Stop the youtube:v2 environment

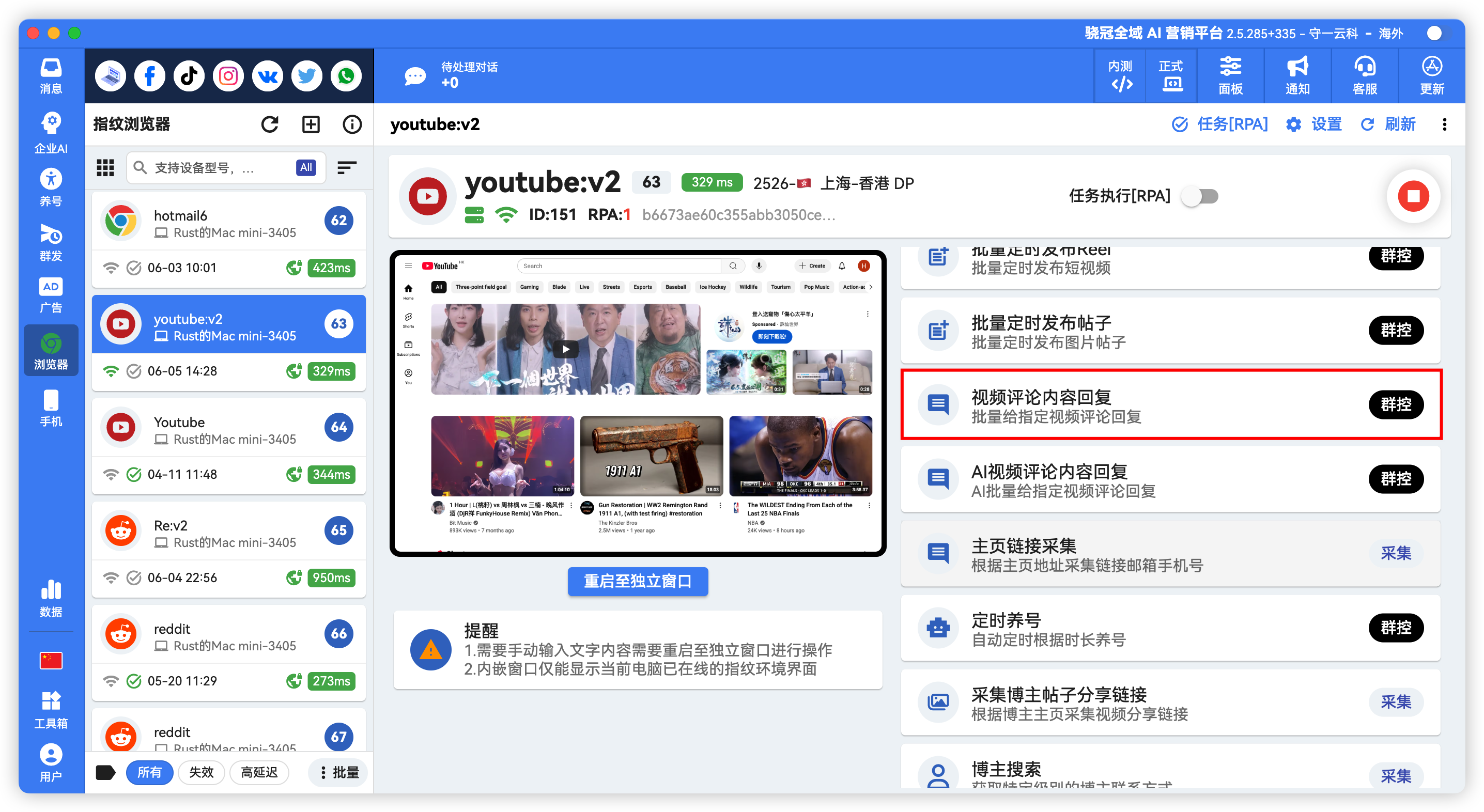click(1413, 196)
